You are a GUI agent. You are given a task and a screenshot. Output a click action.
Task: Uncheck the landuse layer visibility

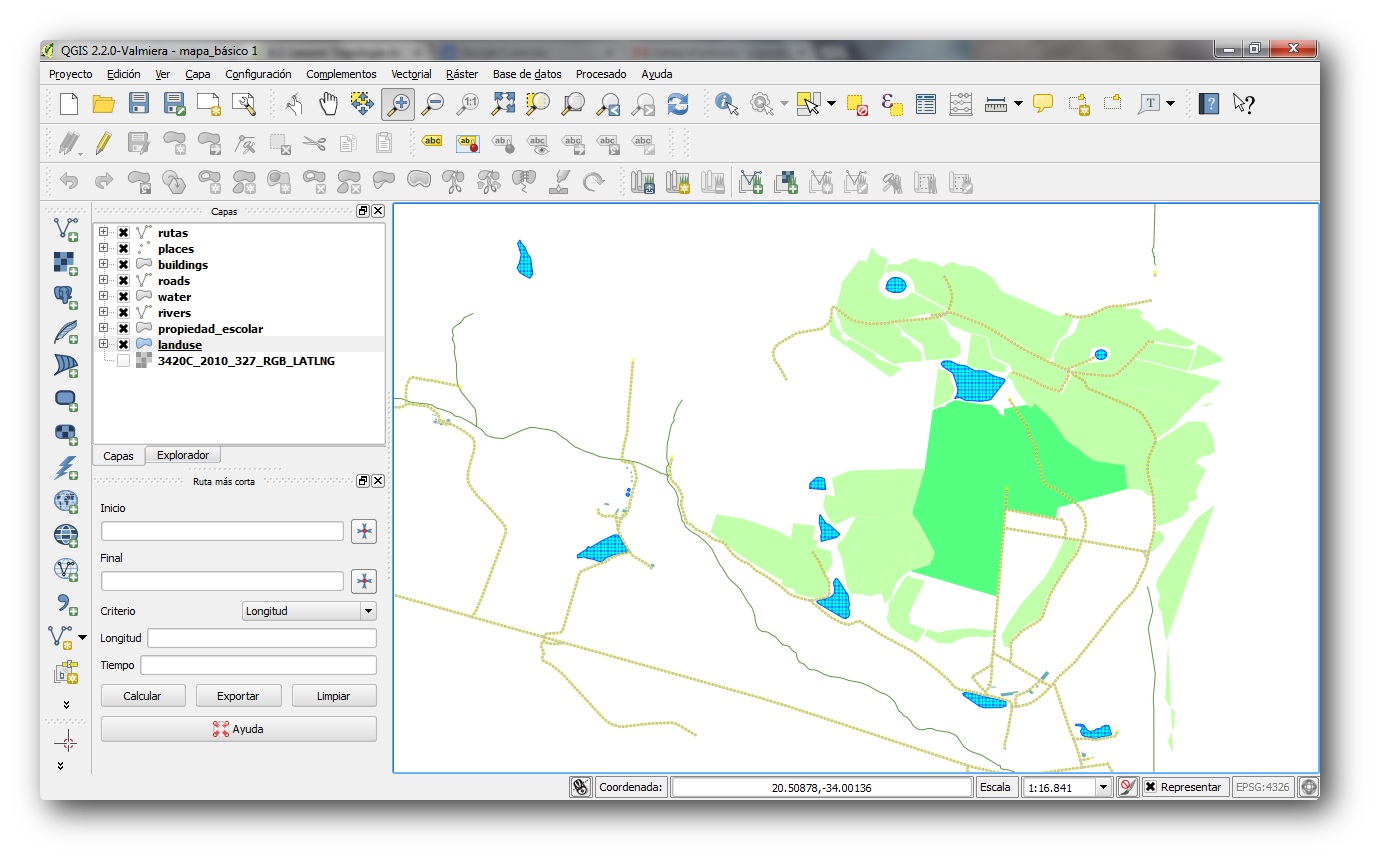tap(123, 345)
